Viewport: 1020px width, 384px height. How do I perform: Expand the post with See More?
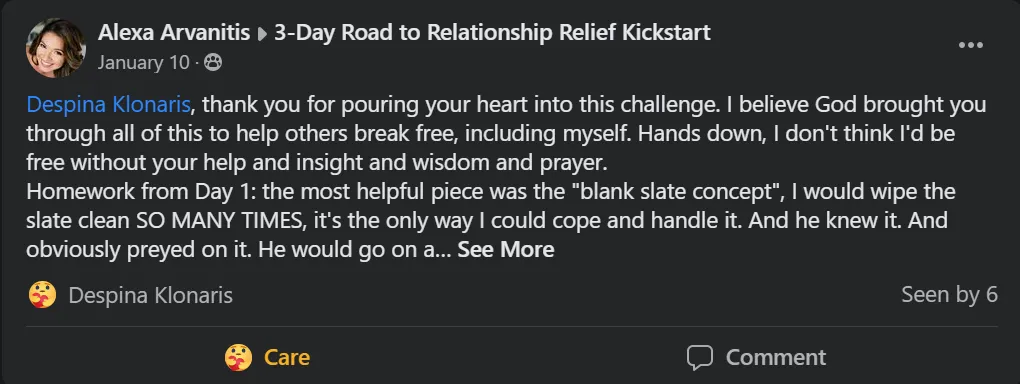505,250
